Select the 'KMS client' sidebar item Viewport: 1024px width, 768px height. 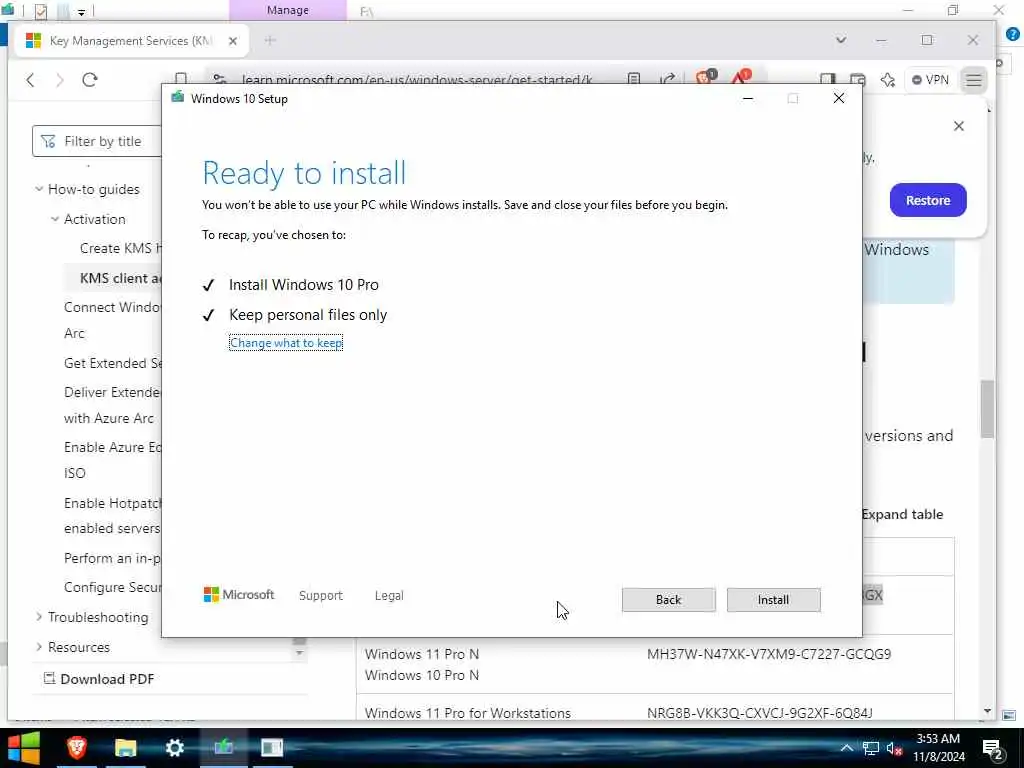120,278
